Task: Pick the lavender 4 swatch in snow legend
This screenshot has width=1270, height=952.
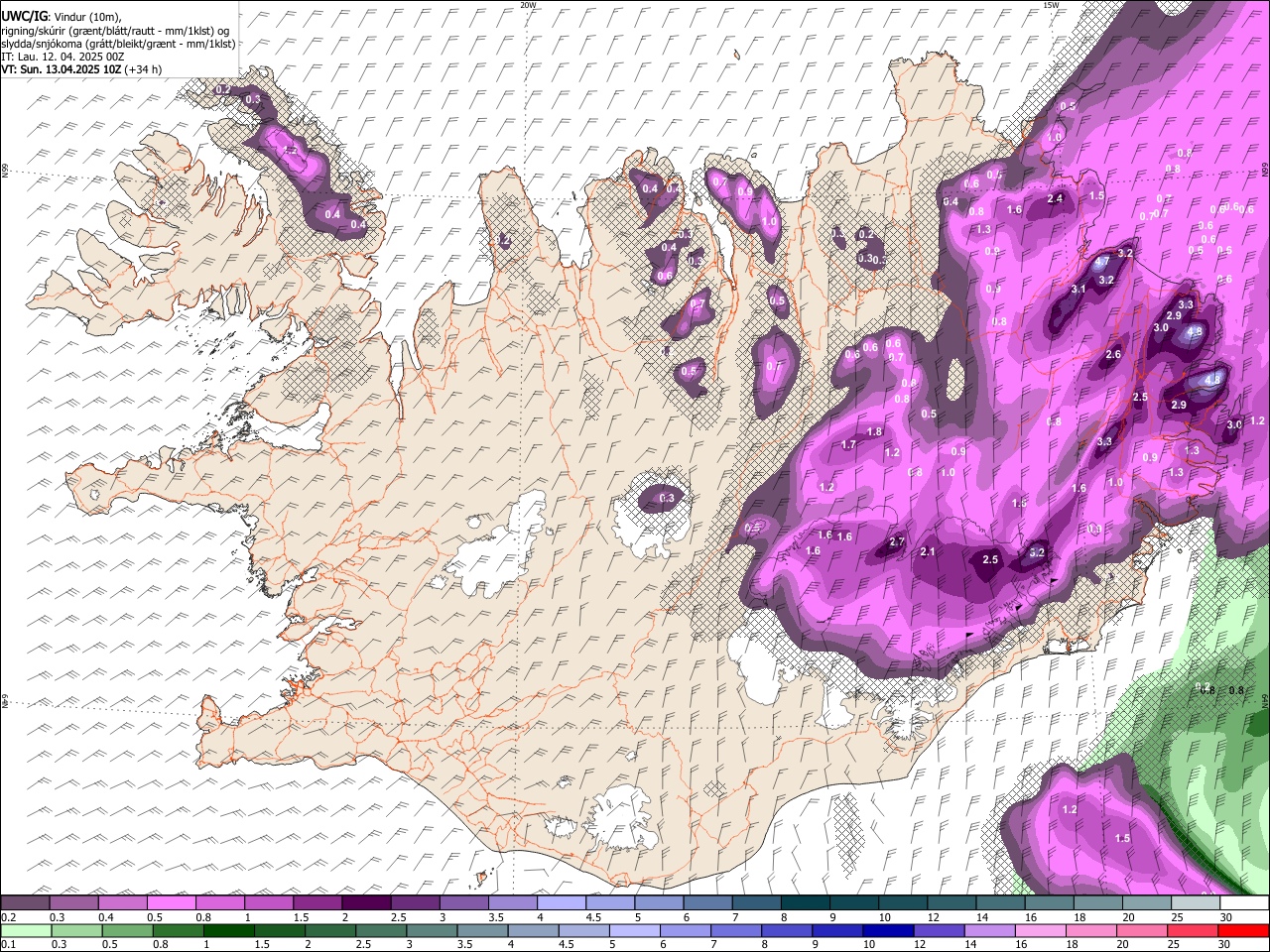Action: pyautogui.click(x=561, y=903)
